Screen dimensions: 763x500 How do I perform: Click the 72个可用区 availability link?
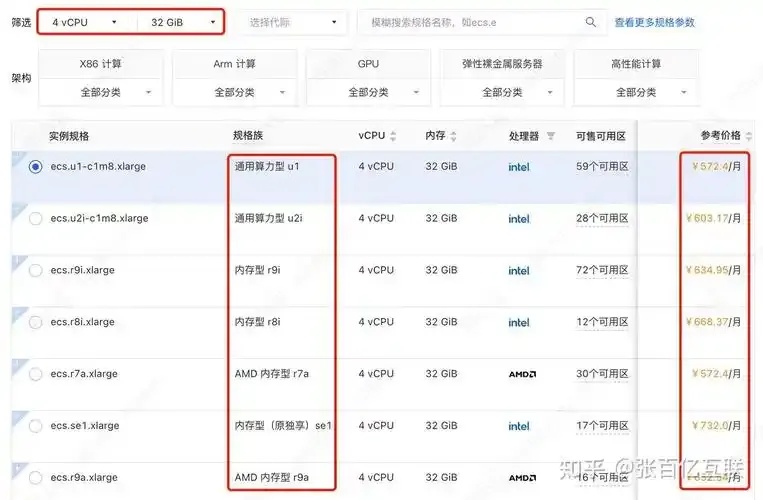point(602,270)
